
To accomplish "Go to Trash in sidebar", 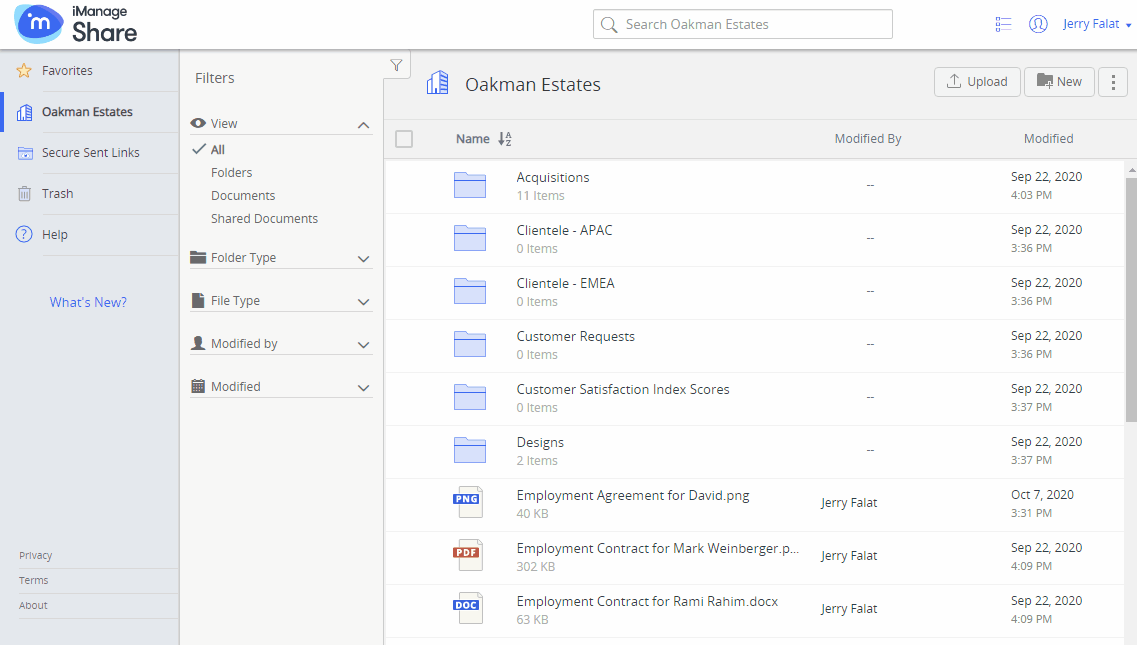I will point(57,194).
